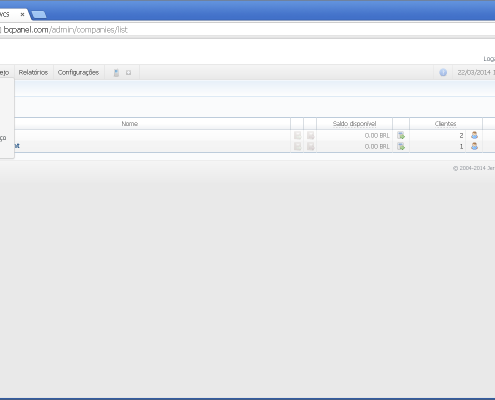The image size is (495, 400).
Task: Sort by Saldo disponível column header
Action: pyautogui.click(x=354, y=124)
